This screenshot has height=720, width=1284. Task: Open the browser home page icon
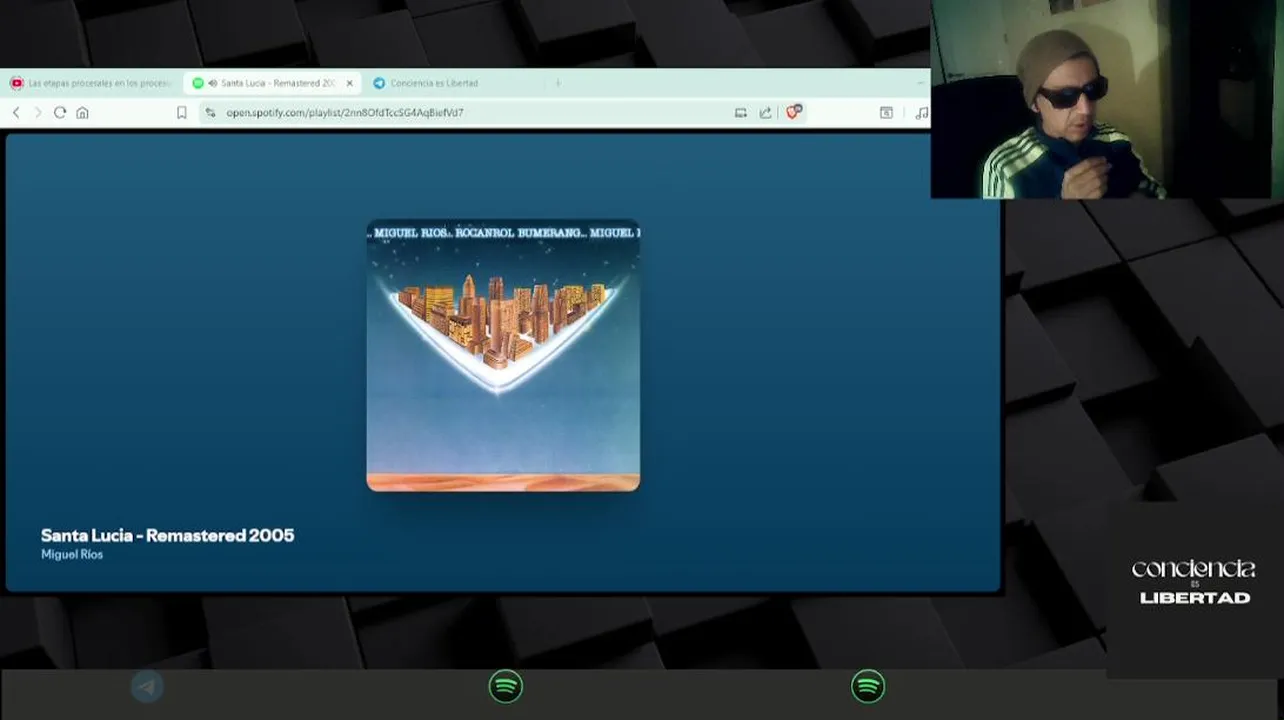(82, 113)
